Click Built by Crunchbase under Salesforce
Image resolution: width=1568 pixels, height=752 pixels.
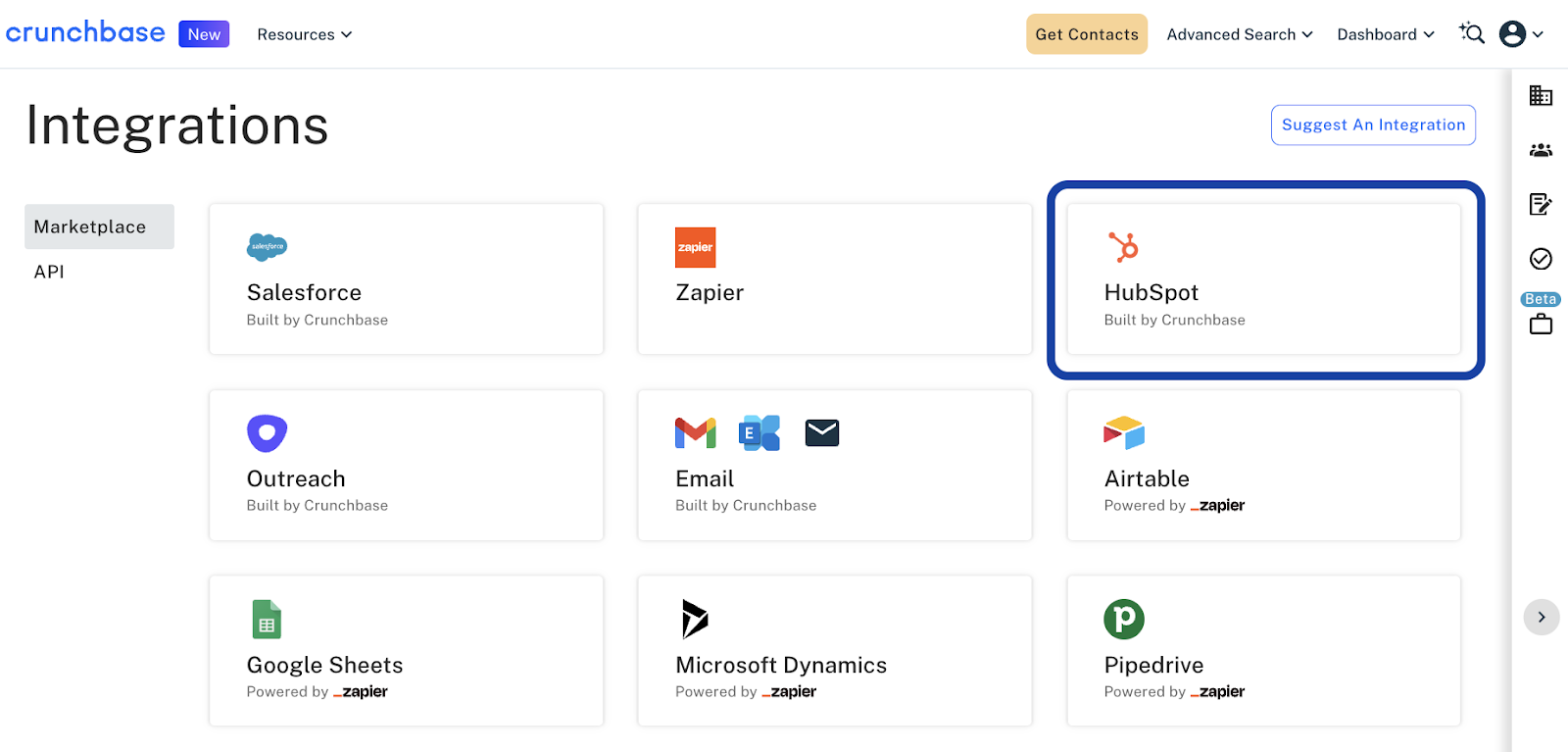(x=318, y=320)
